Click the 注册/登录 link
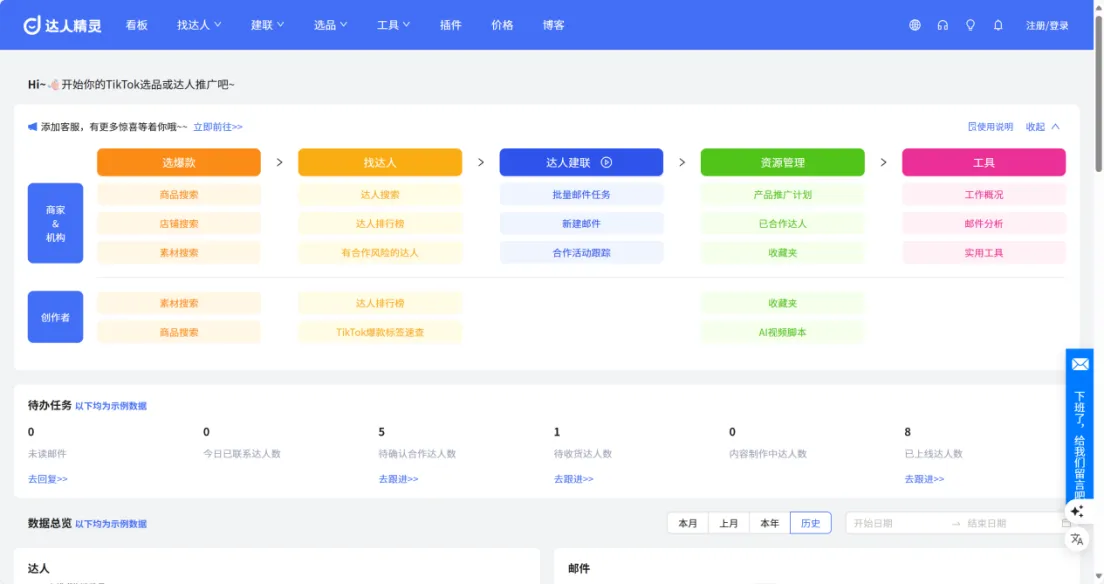The width and height of the screenshot is (1104, 584). click(1048, 25)
